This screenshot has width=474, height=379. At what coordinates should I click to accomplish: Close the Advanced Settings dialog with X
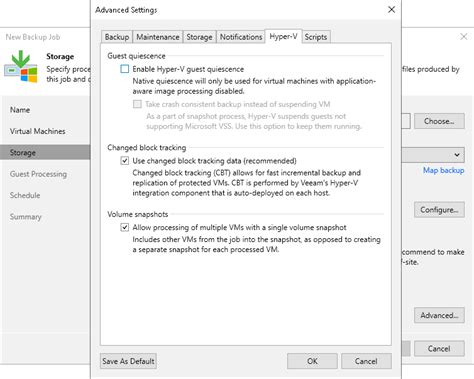point(392,10)
